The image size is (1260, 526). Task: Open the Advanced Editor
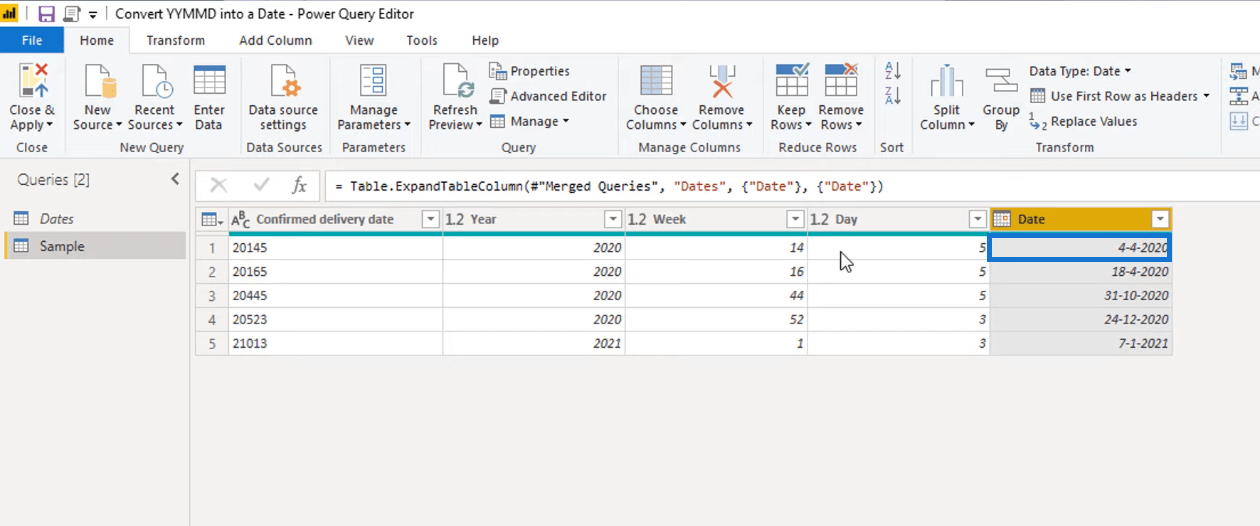(x=548, y=96)
